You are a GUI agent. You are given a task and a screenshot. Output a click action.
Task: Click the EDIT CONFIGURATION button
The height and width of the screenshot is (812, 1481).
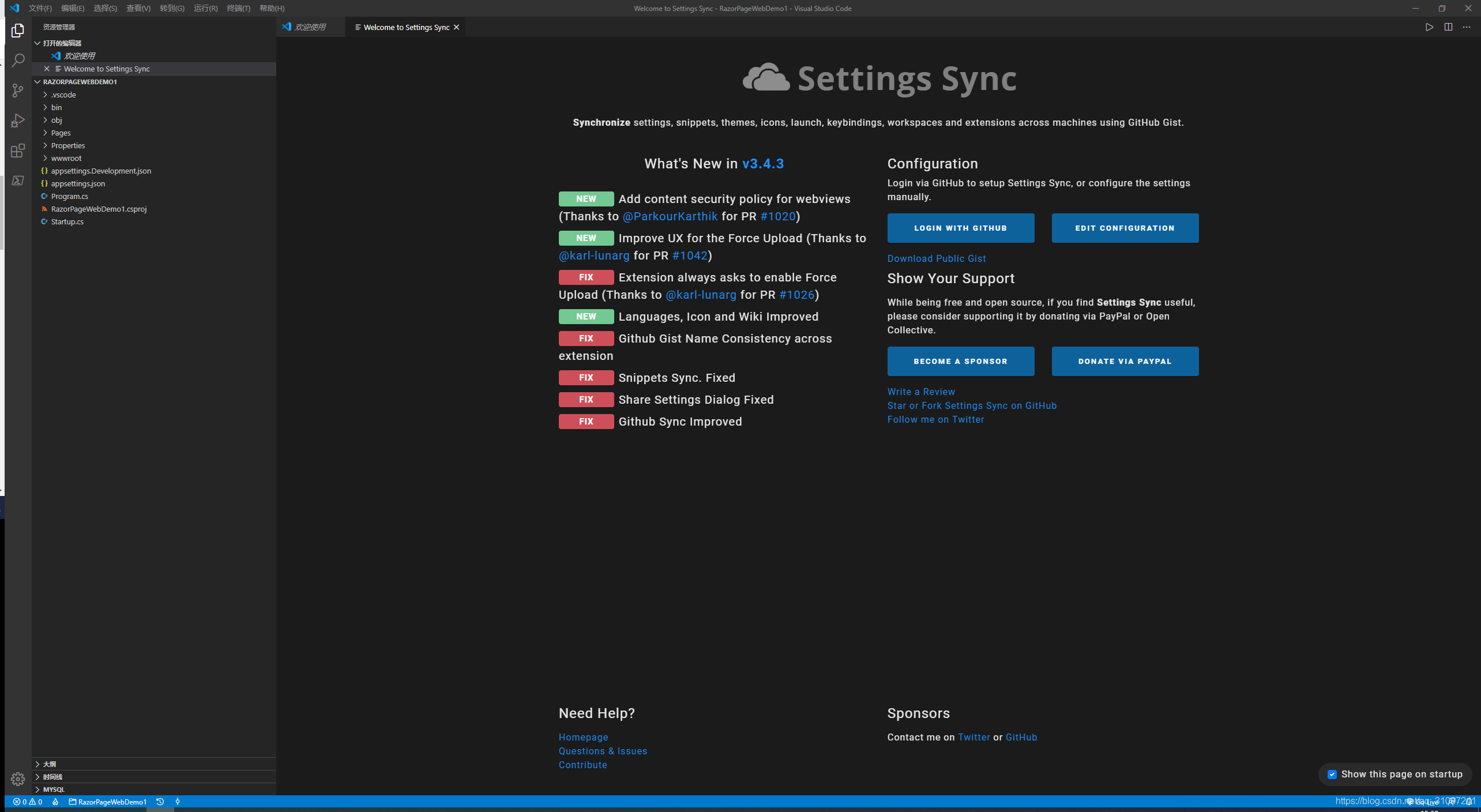point(1125,228)
